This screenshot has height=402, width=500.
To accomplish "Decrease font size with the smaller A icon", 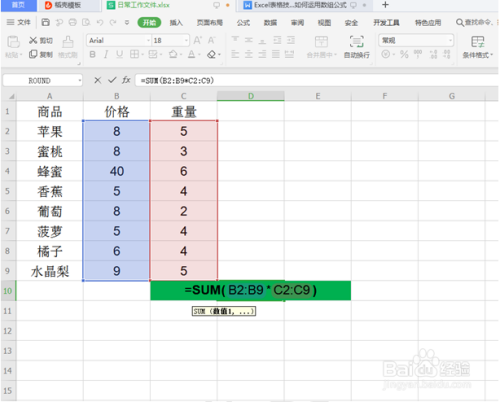I will point(211,40).
